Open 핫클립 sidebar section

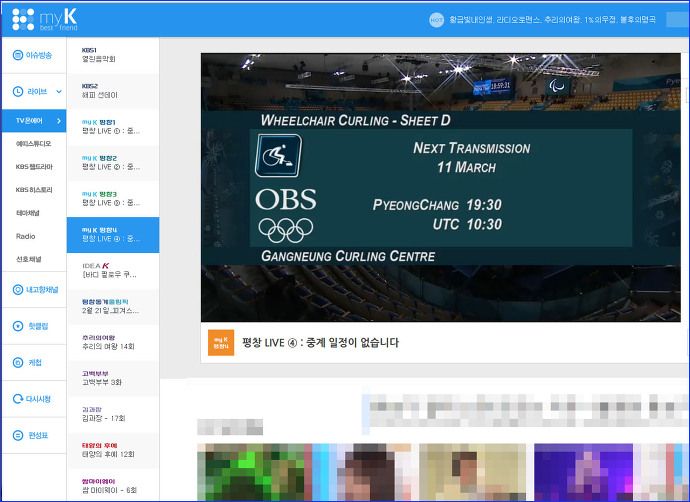pyautogui.click(x=34, y=326)
